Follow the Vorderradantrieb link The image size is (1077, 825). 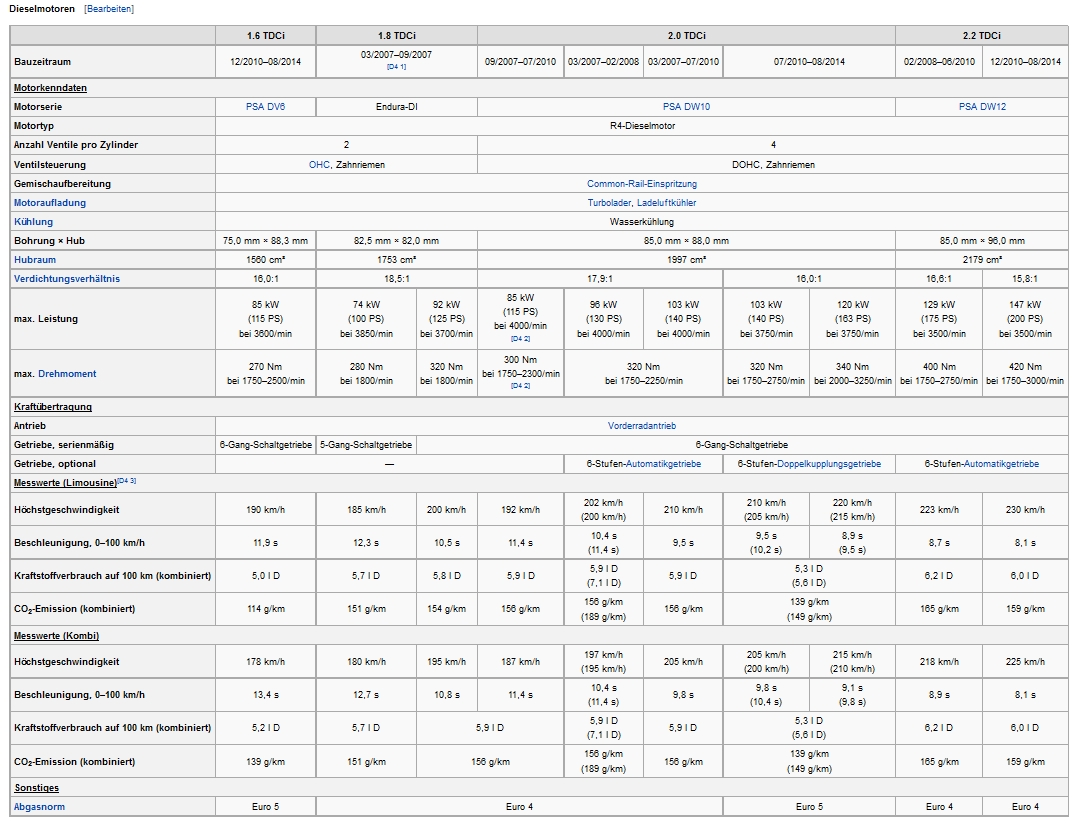[642, 426]
